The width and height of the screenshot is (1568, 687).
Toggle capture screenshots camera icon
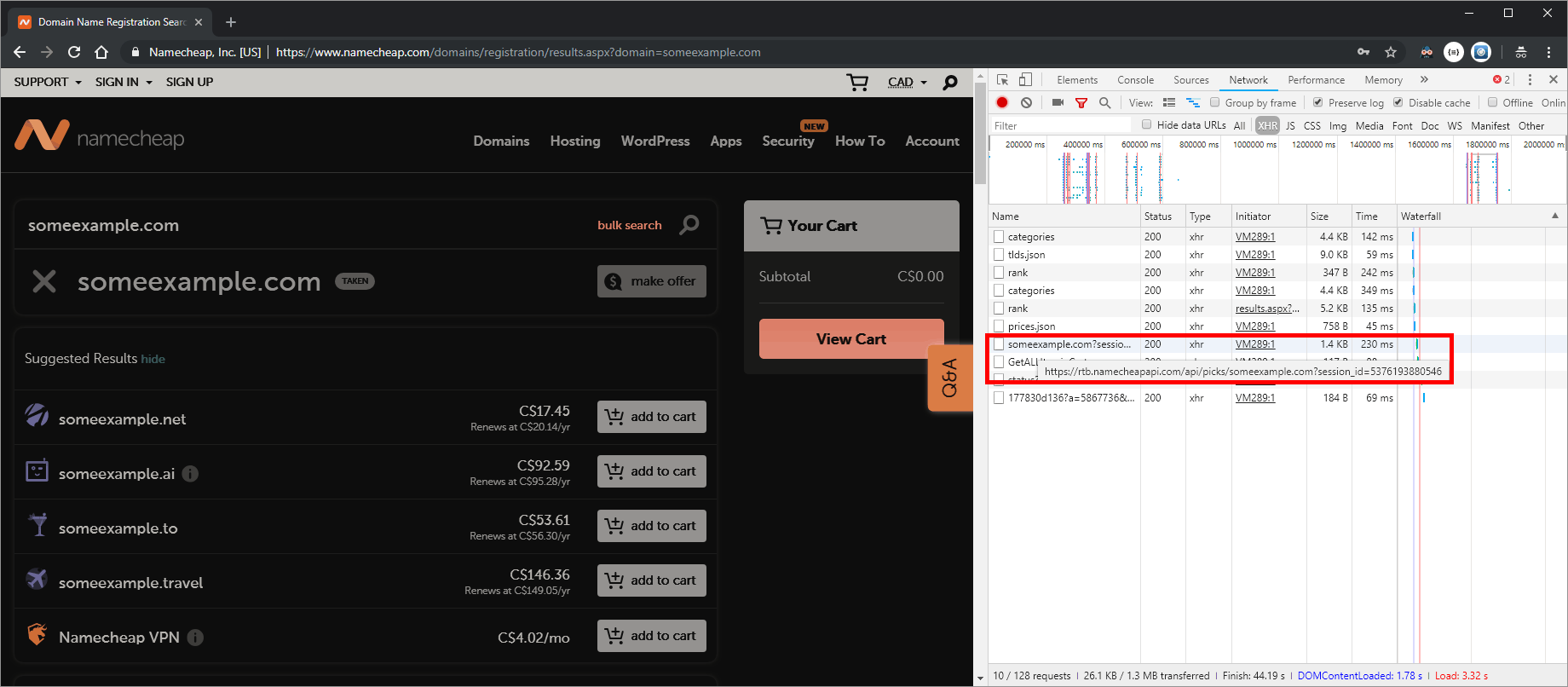(1058, 102)
